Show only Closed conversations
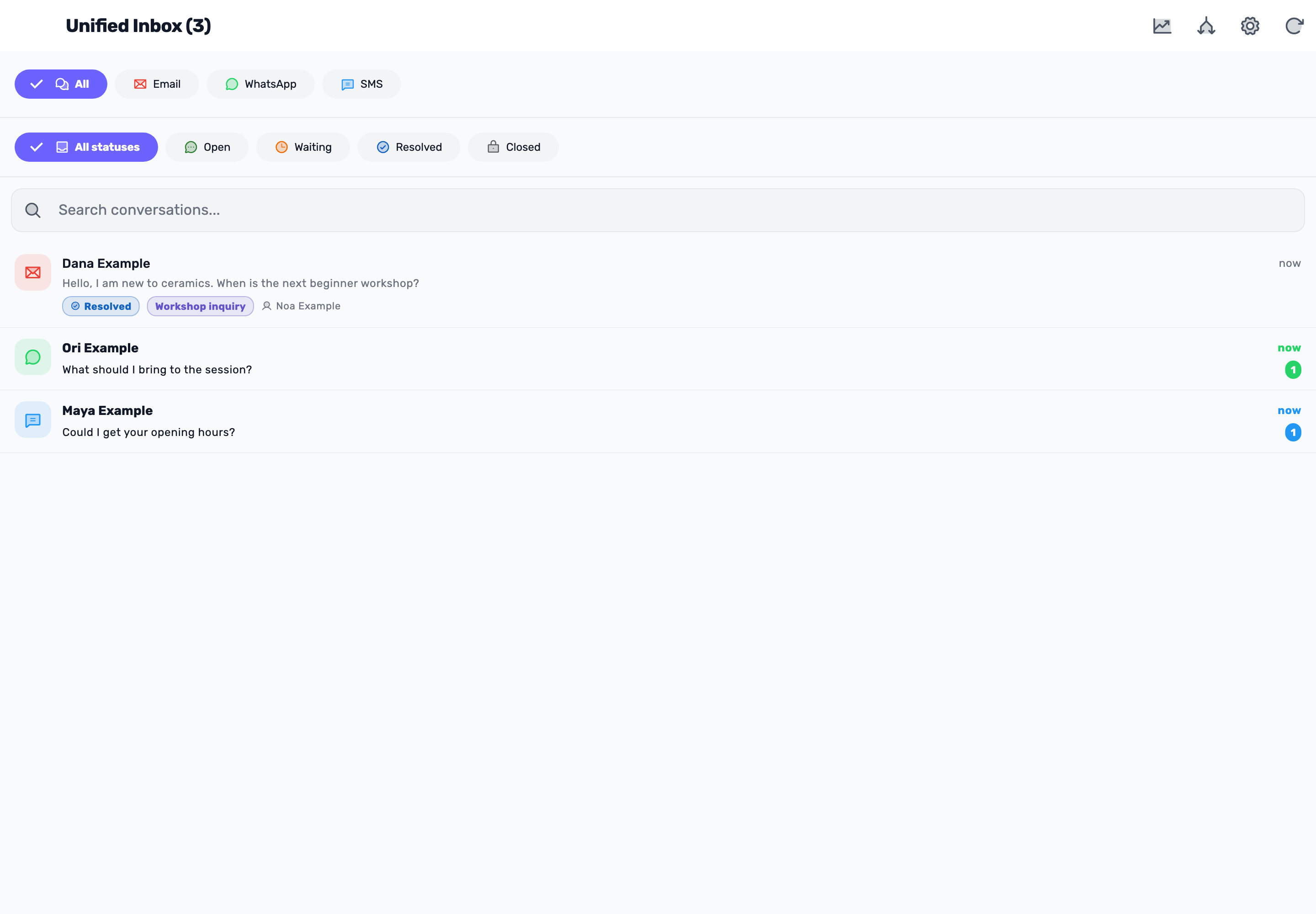 [513, 147]
